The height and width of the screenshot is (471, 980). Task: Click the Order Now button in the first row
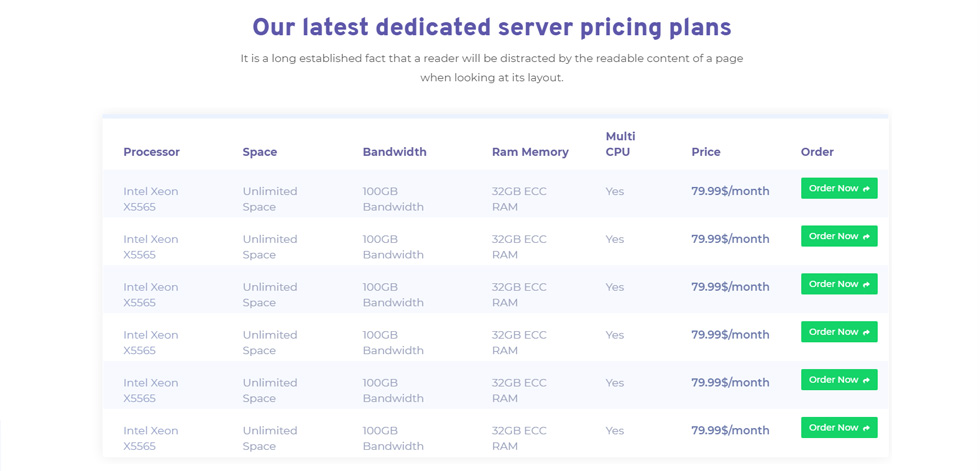pos(839,188)
